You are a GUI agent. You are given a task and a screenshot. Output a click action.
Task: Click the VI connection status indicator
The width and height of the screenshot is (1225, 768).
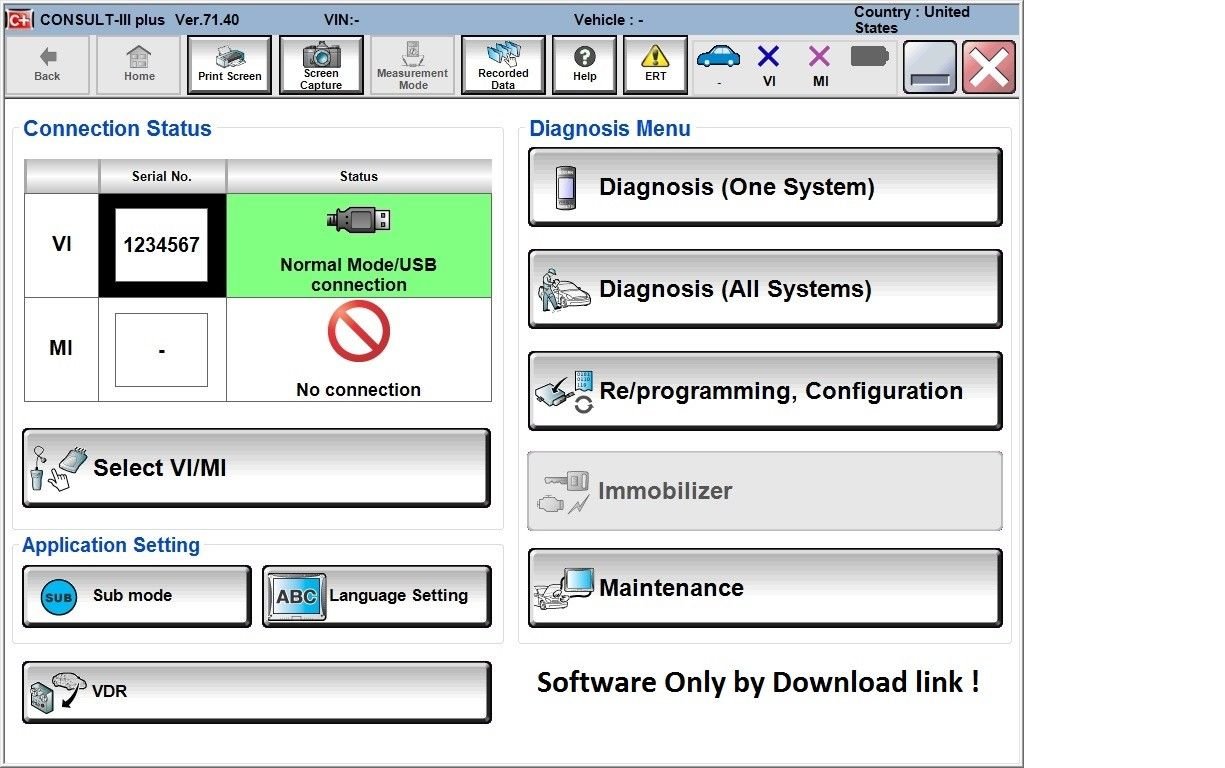pos(768,65)
